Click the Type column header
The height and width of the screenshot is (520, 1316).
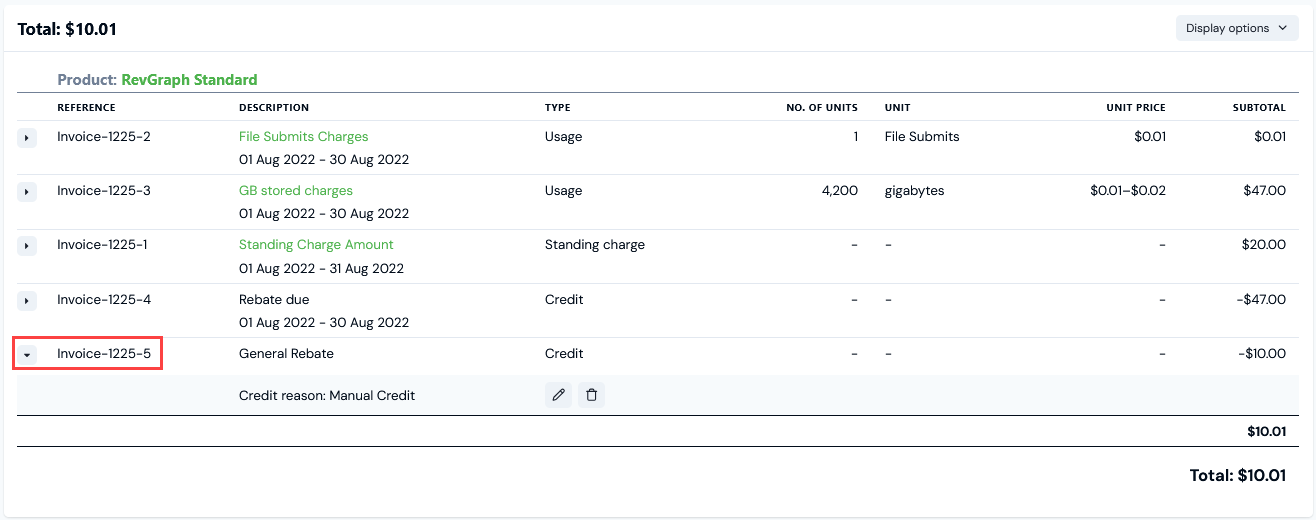pos(558,108)
